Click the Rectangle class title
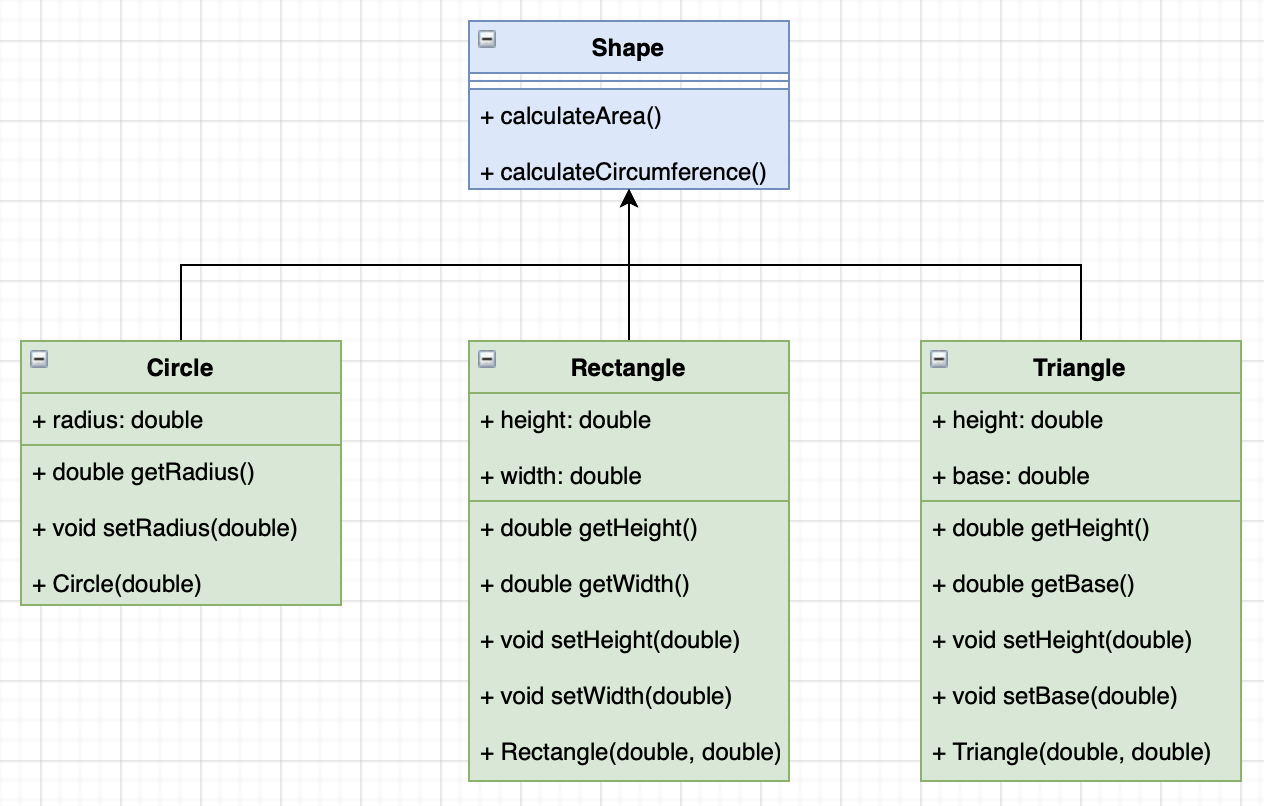Viewport: 1264px width, 806px height. (628, 368)
